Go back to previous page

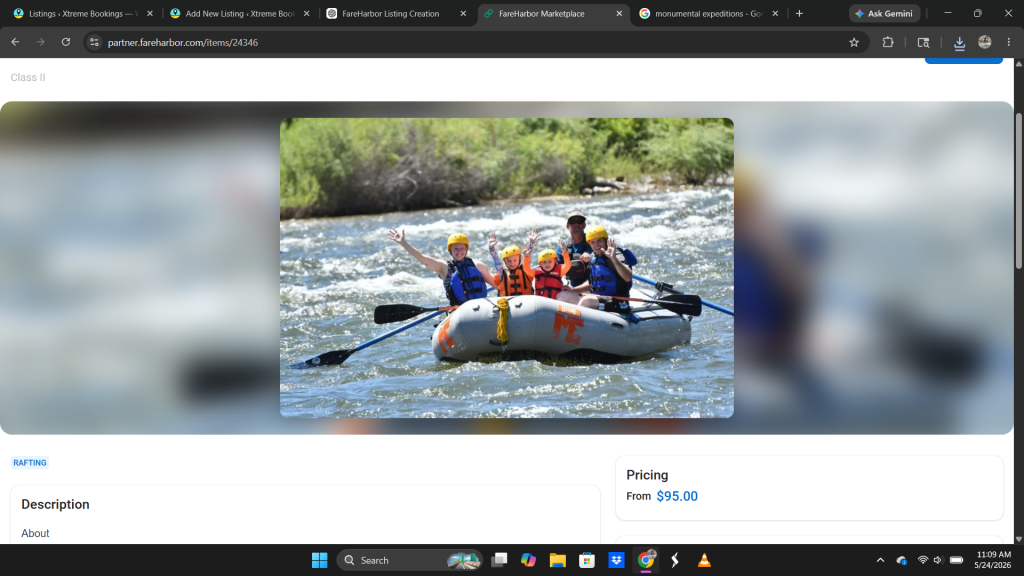(15, 42)
